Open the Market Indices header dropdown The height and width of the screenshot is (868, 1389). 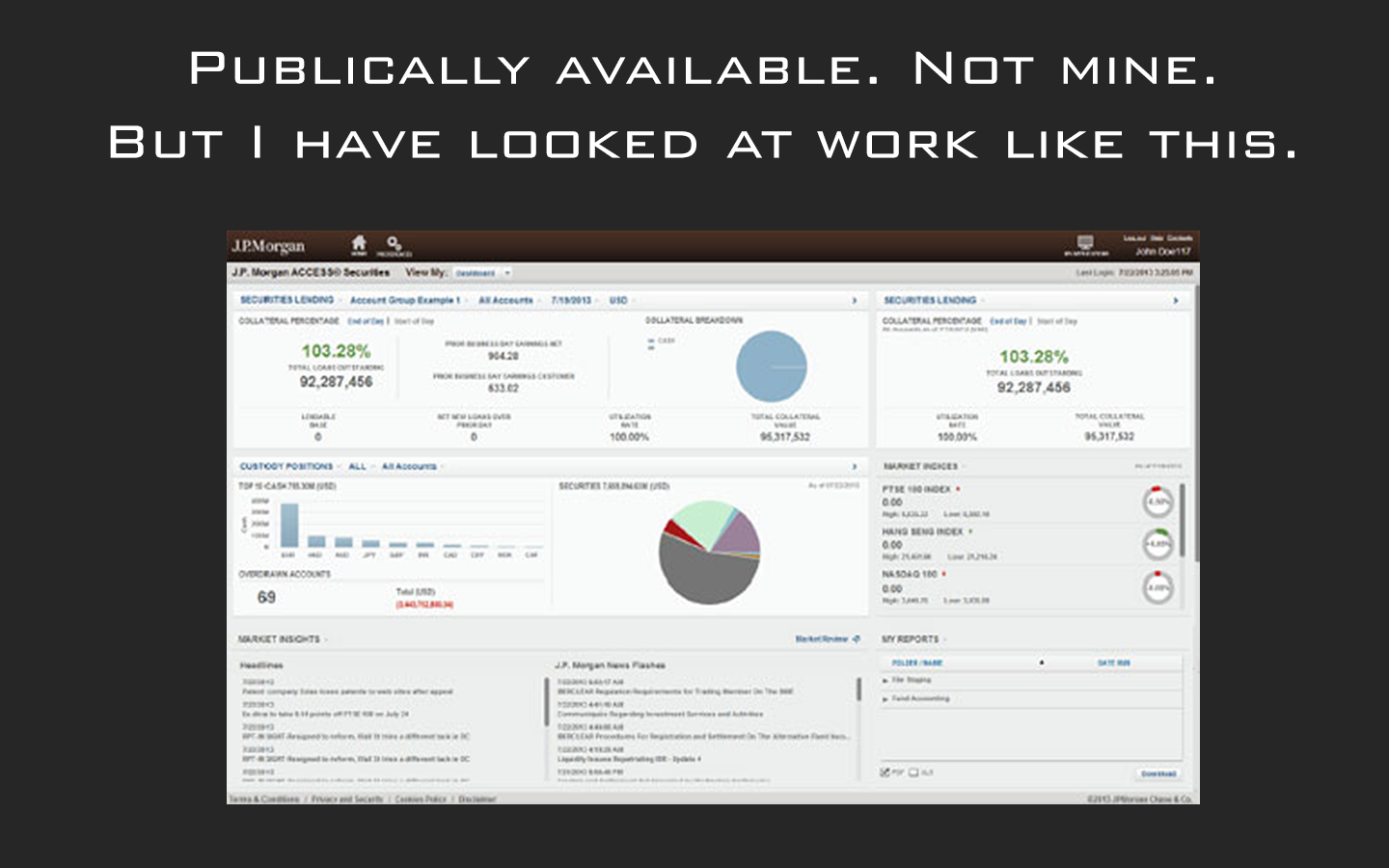click(x=924, y=467)
